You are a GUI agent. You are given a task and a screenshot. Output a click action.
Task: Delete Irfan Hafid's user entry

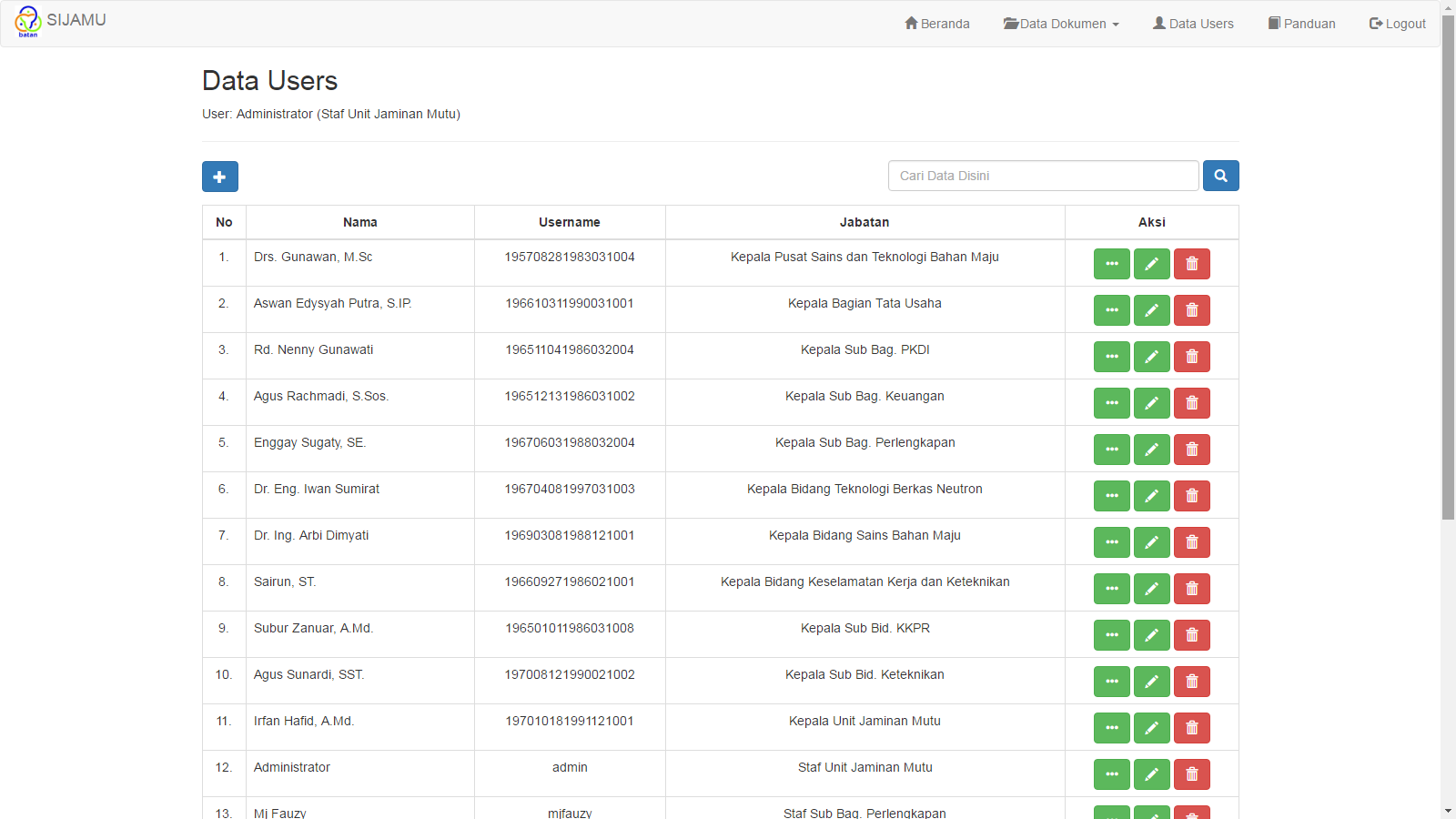pos(1191,728)
